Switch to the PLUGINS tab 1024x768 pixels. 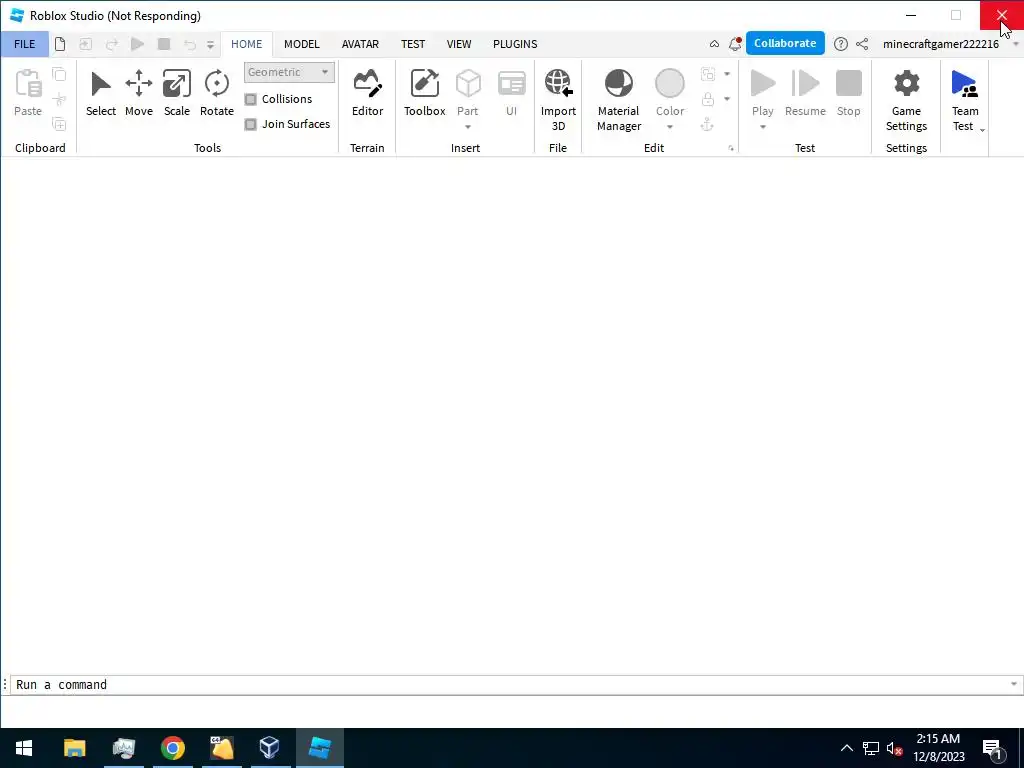pos(515,44)
